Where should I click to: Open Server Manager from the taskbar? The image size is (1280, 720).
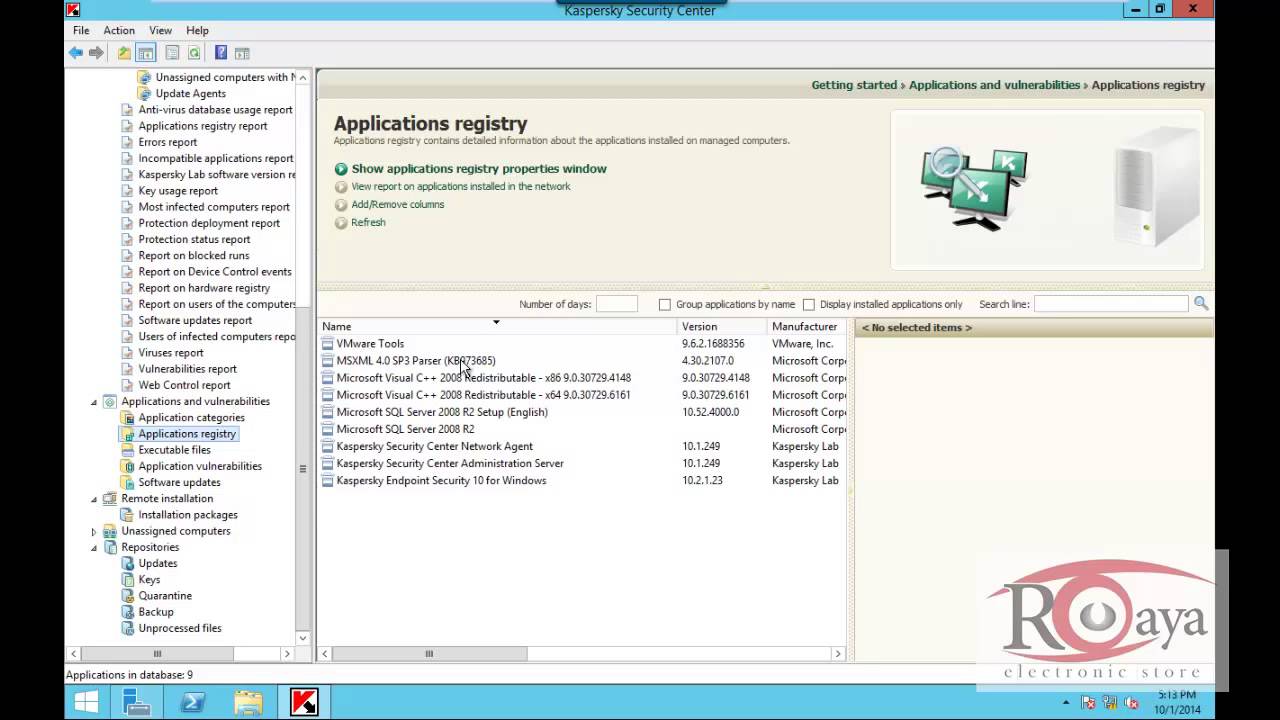click(x=138, y=703)
